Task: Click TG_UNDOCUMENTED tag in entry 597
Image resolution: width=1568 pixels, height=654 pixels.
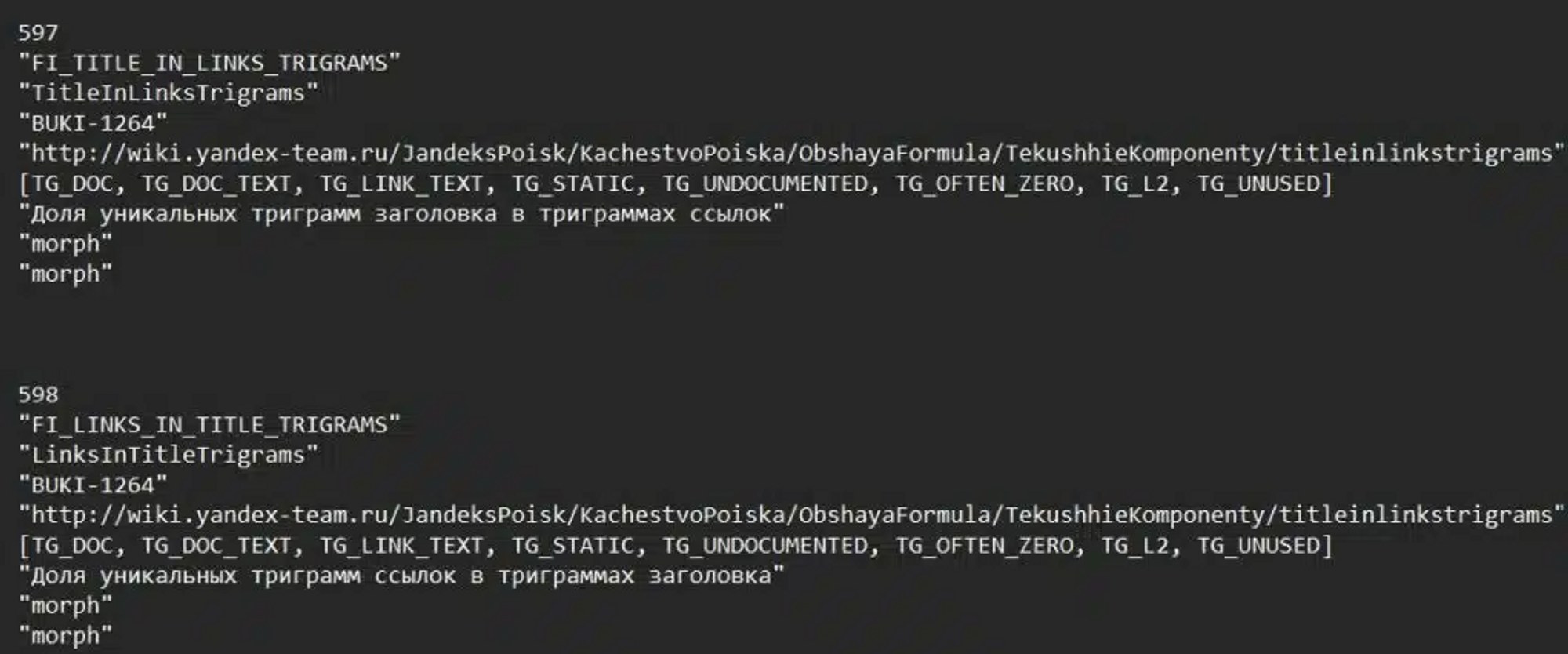Action: click(765, 183)
